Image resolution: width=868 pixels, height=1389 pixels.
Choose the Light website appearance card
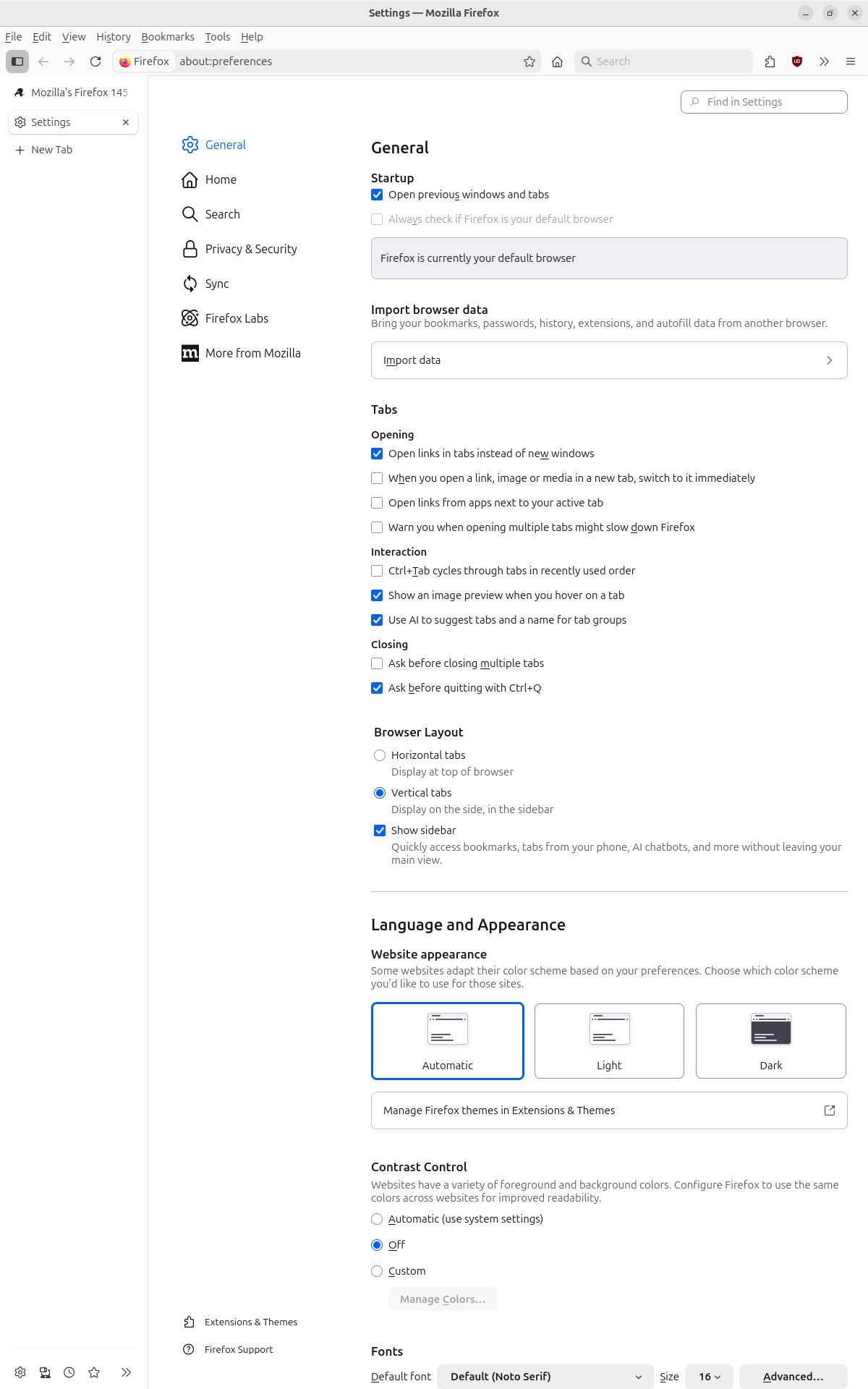(x=609, y=1041)
